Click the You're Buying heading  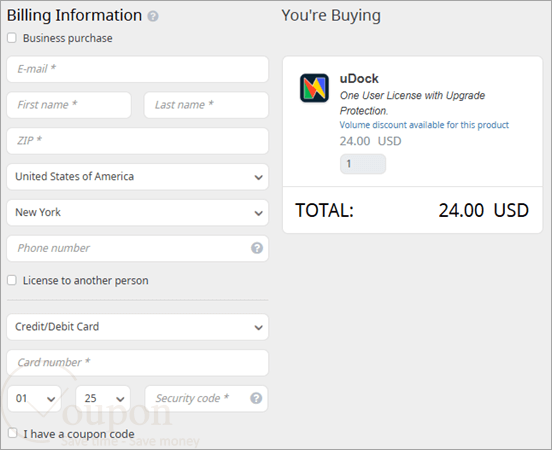(x=331, y=16)
